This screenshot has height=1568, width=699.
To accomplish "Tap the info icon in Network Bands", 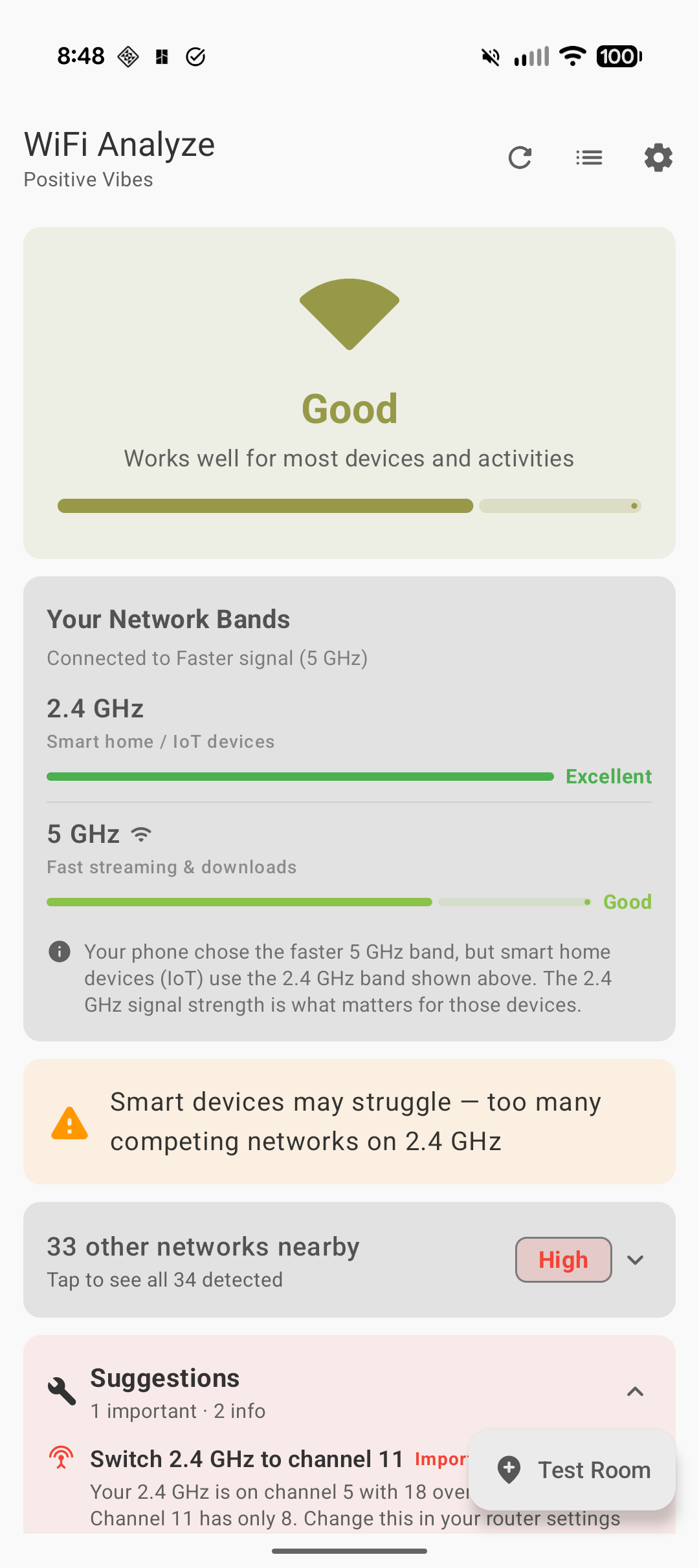I will 60,952.
